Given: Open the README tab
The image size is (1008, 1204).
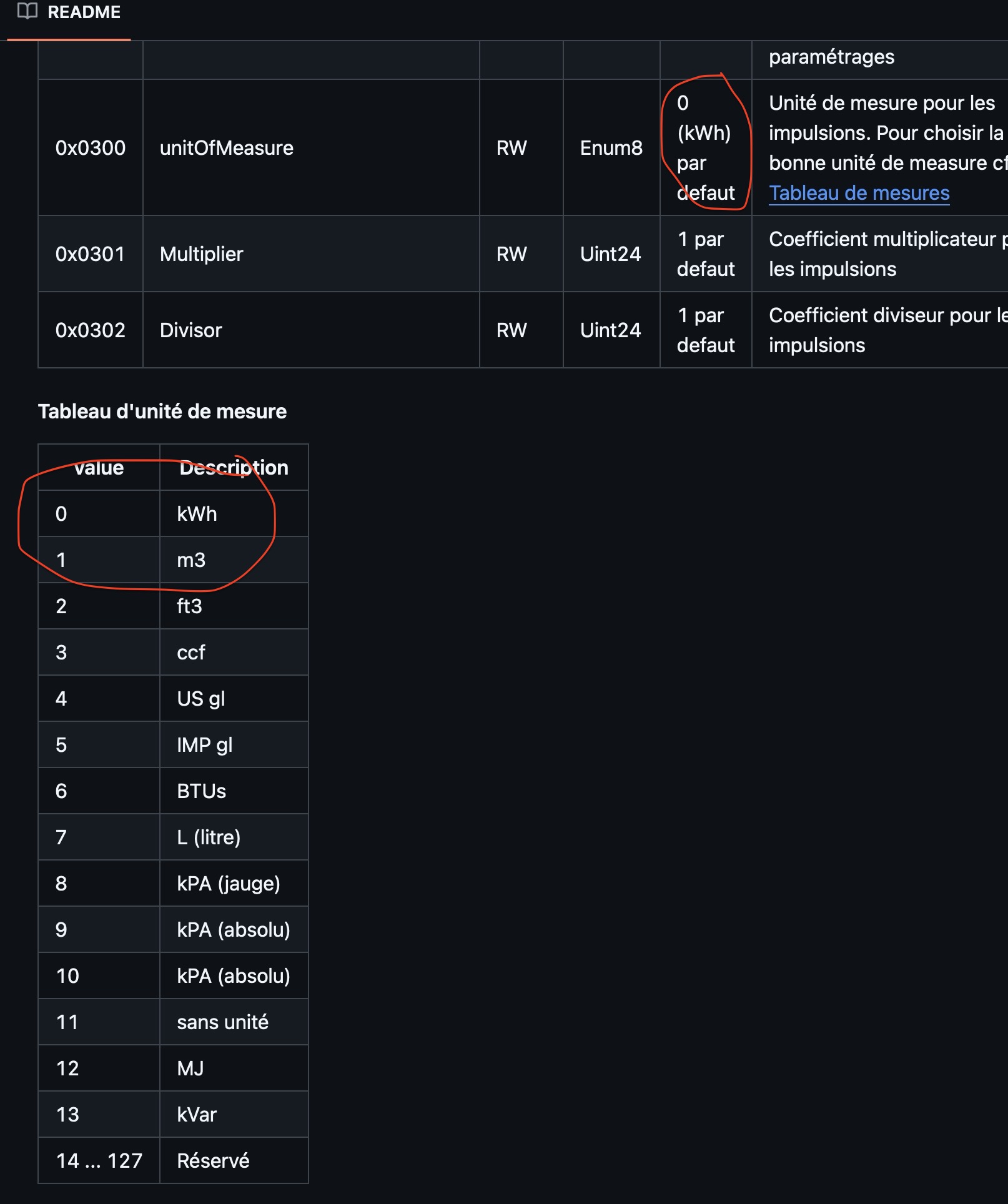Looking at the screenshot, I should pos(84,12).
